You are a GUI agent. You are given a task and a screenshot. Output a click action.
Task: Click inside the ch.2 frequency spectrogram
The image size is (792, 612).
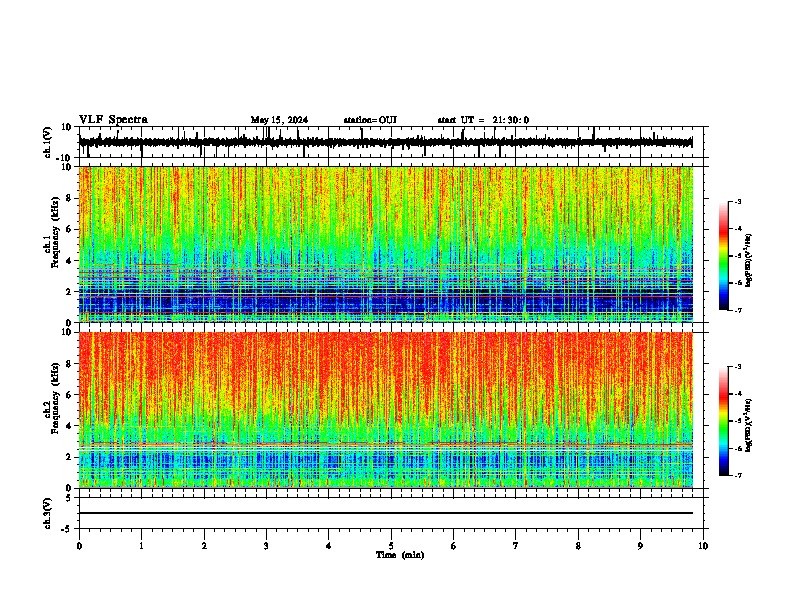(x=385, y=410)
